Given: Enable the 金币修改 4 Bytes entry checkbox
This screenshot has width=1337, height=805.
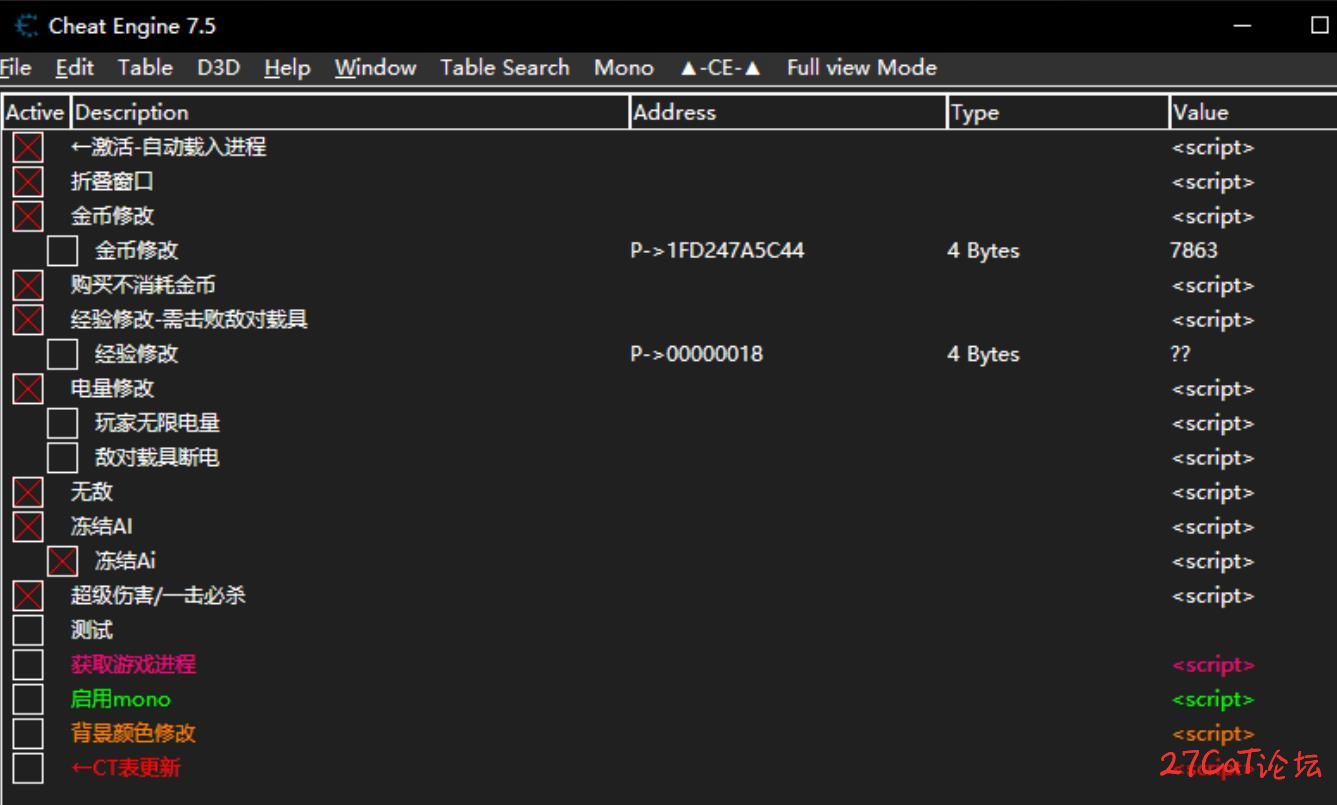Looking at the screenshot, I should (x=62, y=250).
